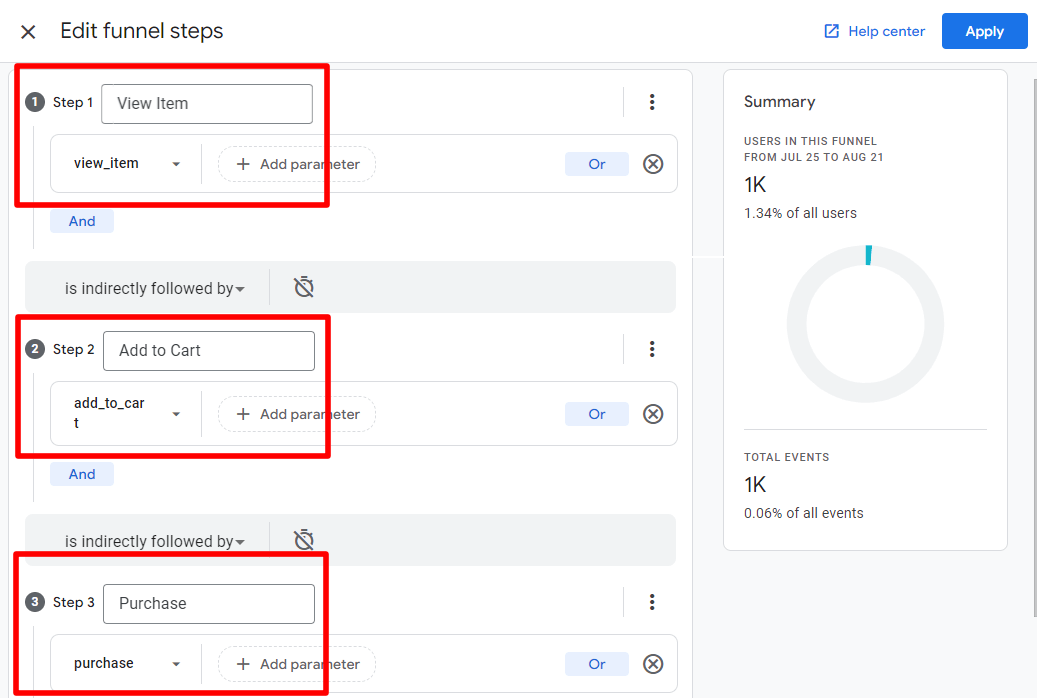The height and width of the screenshot is (698, 1037).
Task: Add parameter to the view_item event
Action: pyautogui.click(x=297, y=164)
